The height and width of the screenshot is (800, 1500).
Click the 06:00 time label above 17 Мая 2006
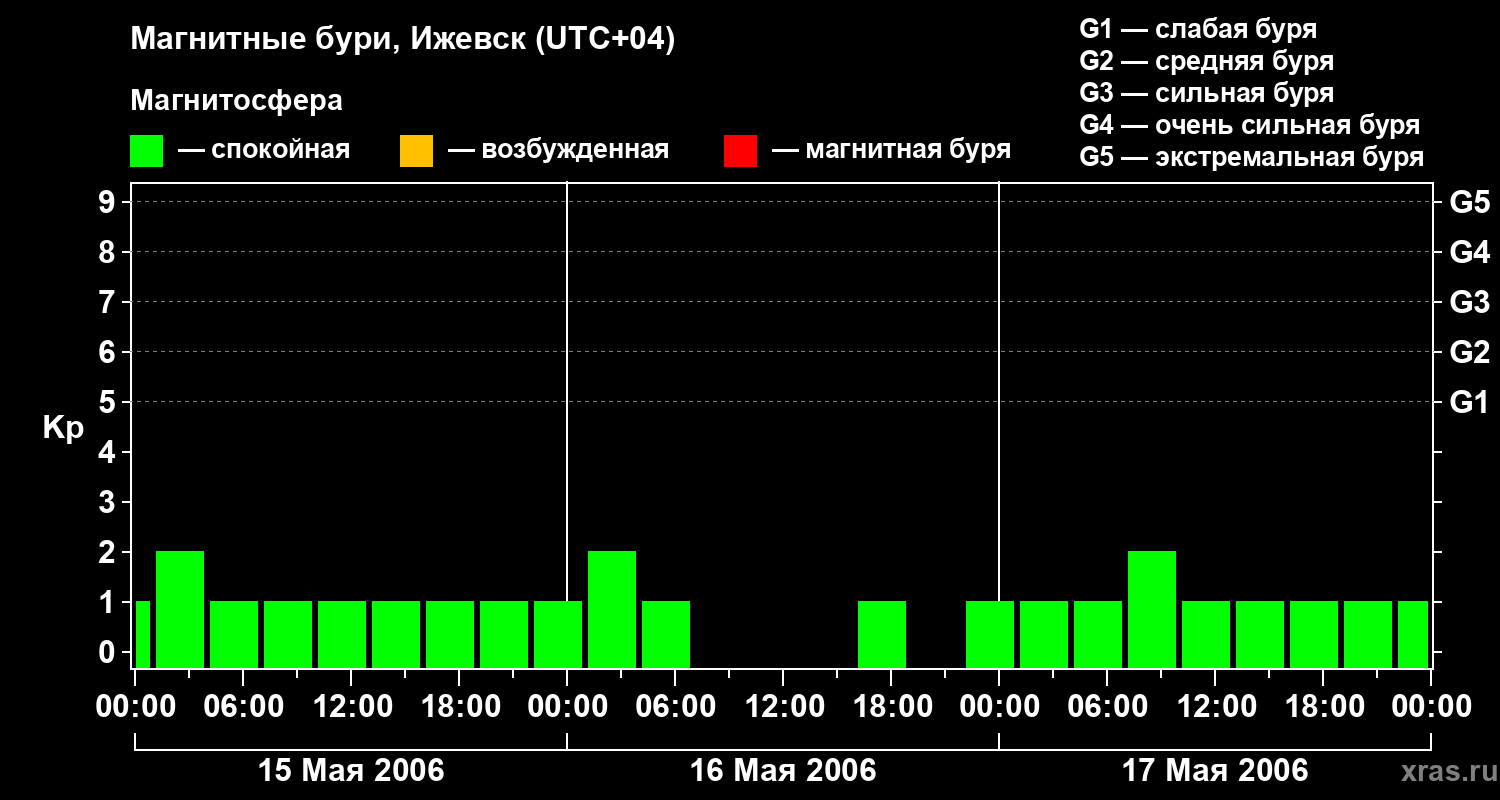click(x=1107, y=707)
